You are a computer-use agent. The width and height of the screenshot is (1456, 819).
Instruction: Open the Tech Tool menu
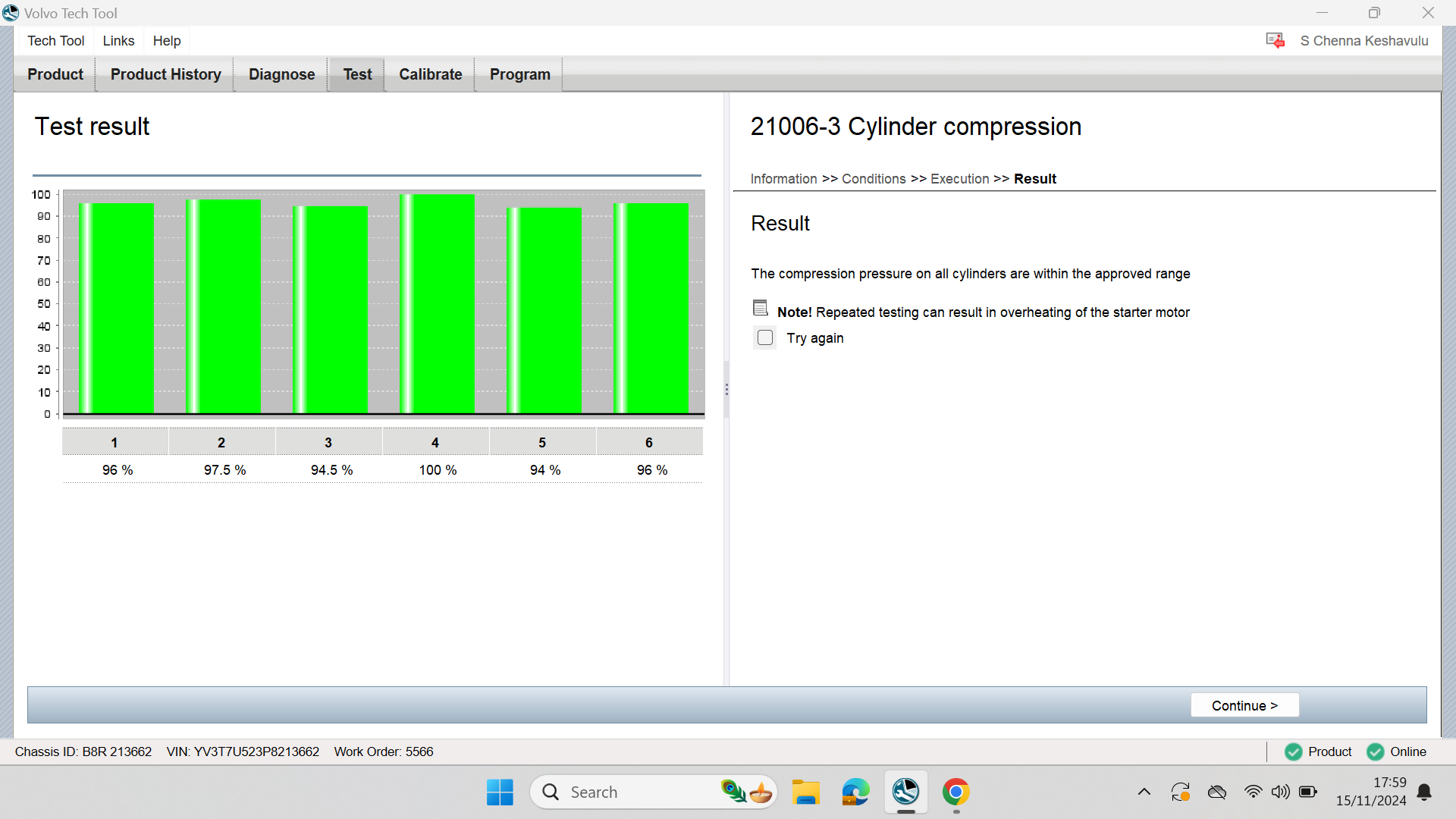(56, 41)
